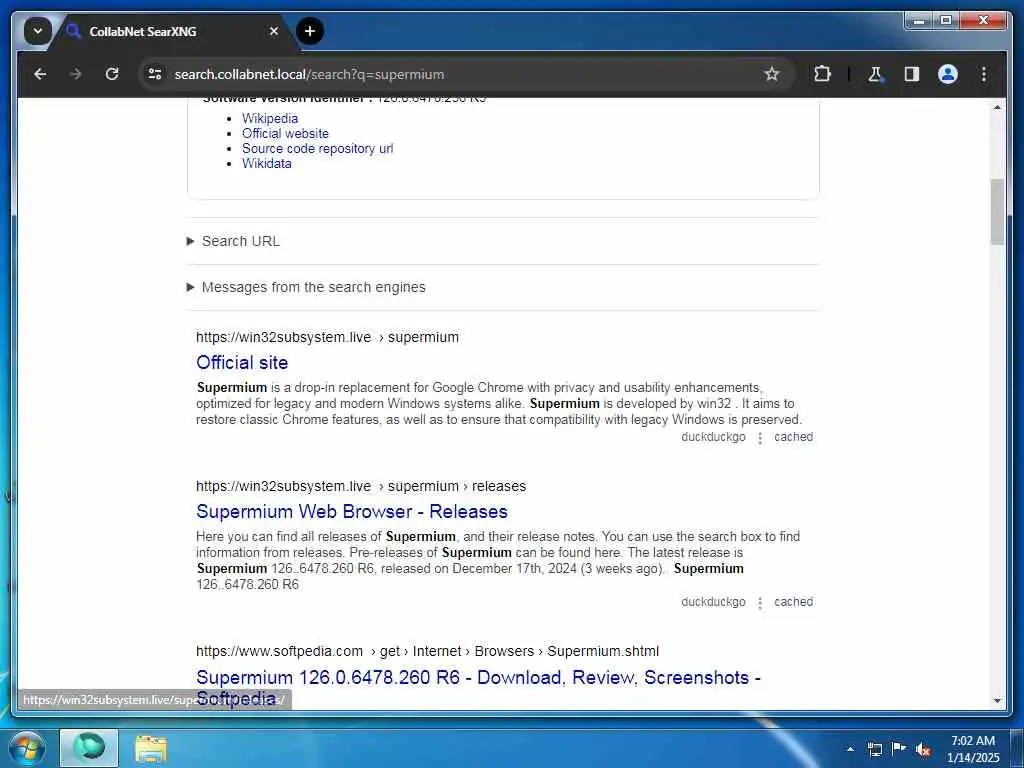
Task: Click the forward navigation arrow
Action: tap(76, 74)
